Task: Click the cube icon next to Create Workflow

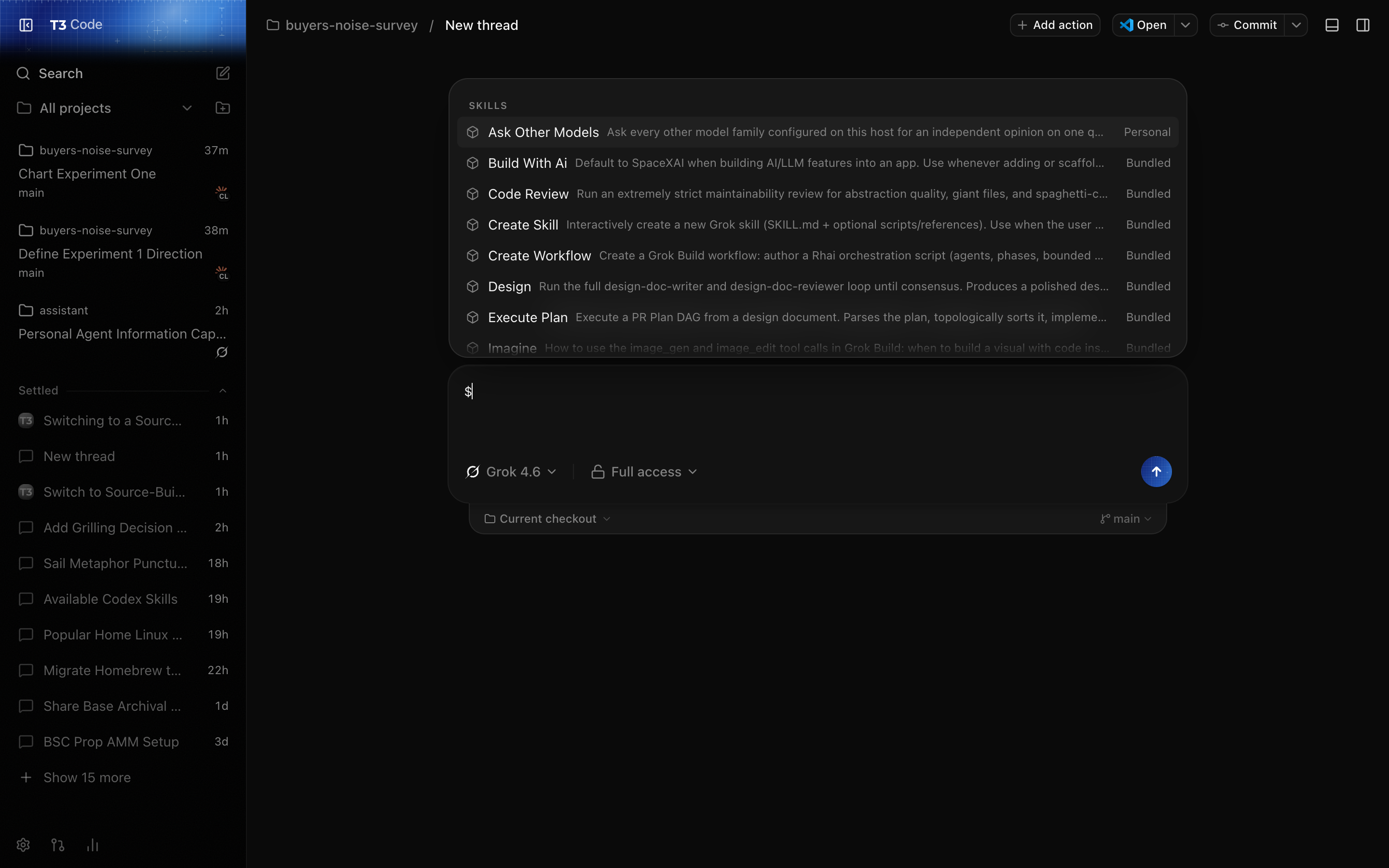Action: (x=472, y=256)
